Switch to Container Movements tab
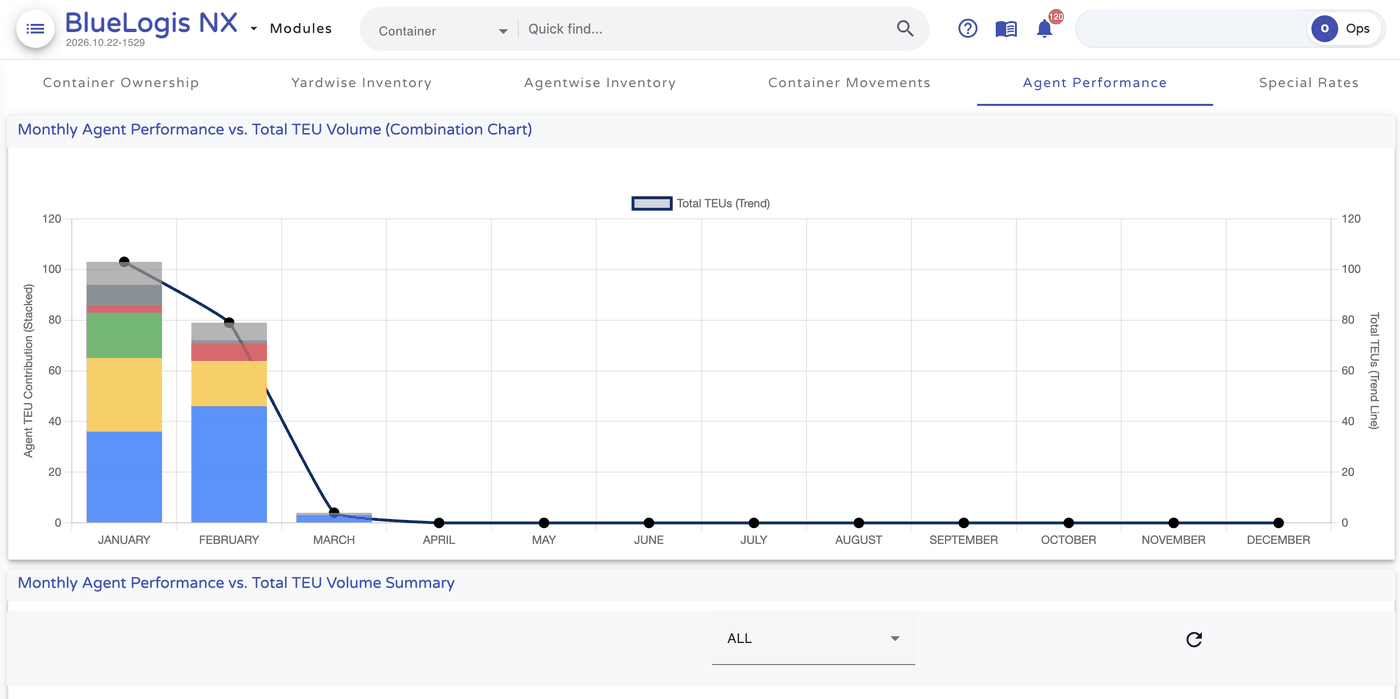This screenshot has height=699, width=1400. (849, 83)
